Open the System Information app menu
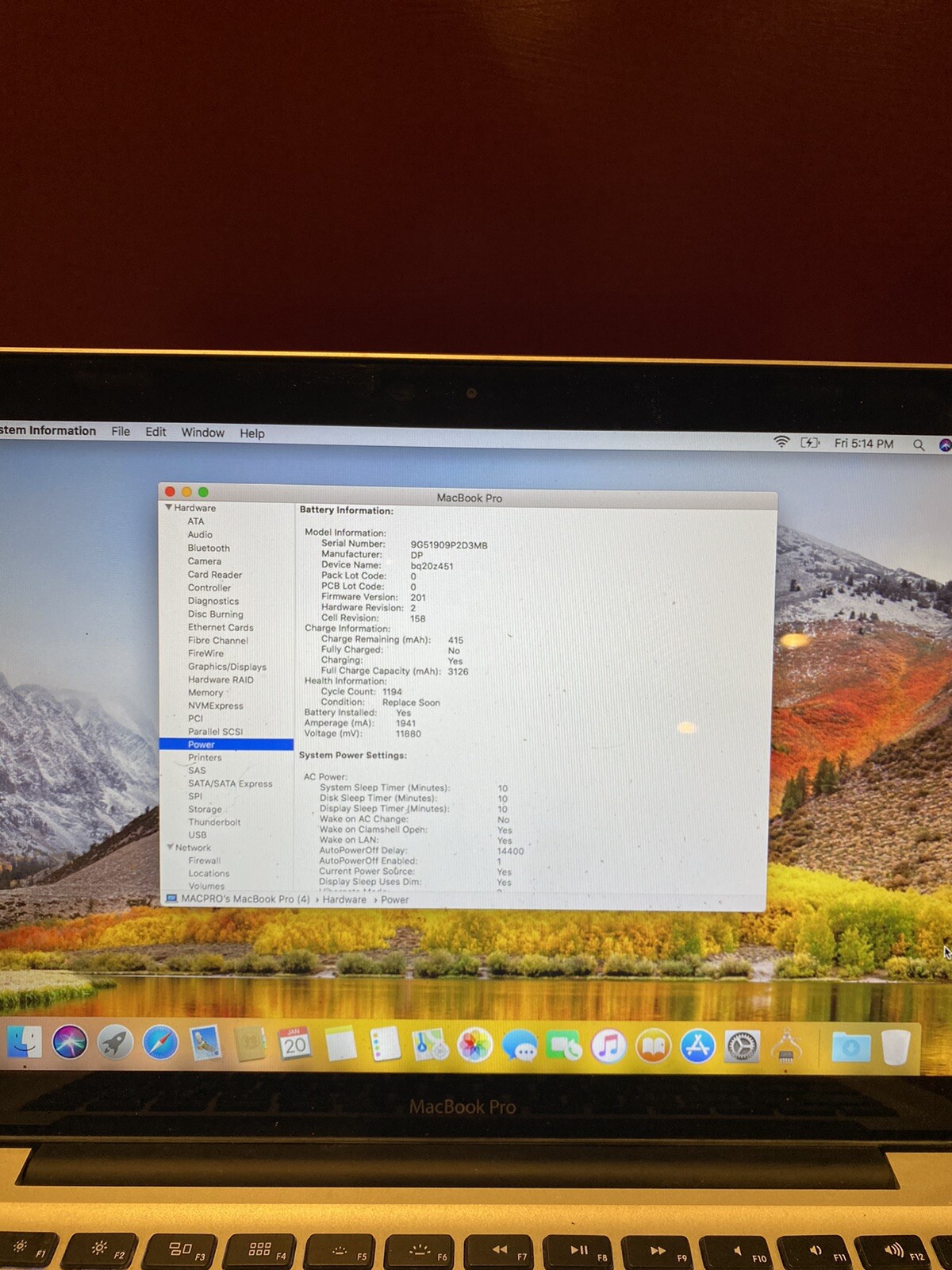 48,430
